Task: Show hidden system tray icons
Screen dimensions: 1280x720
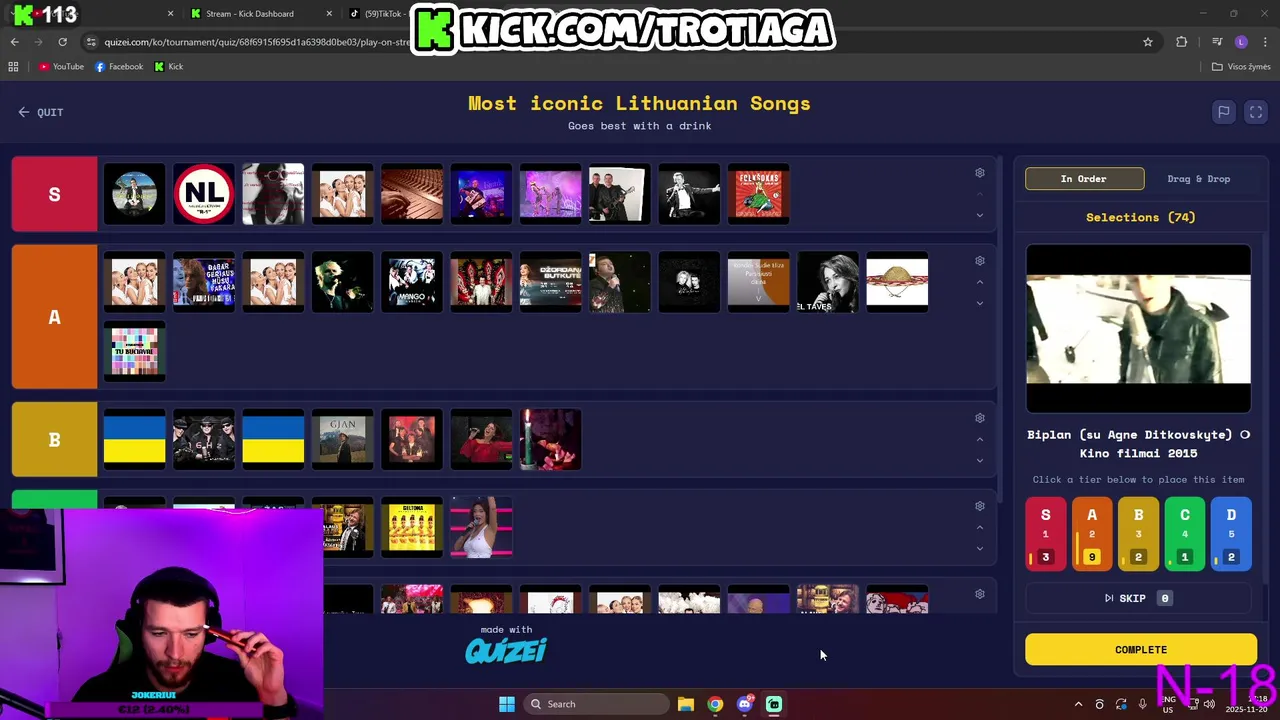Action: click(1078, 704)
